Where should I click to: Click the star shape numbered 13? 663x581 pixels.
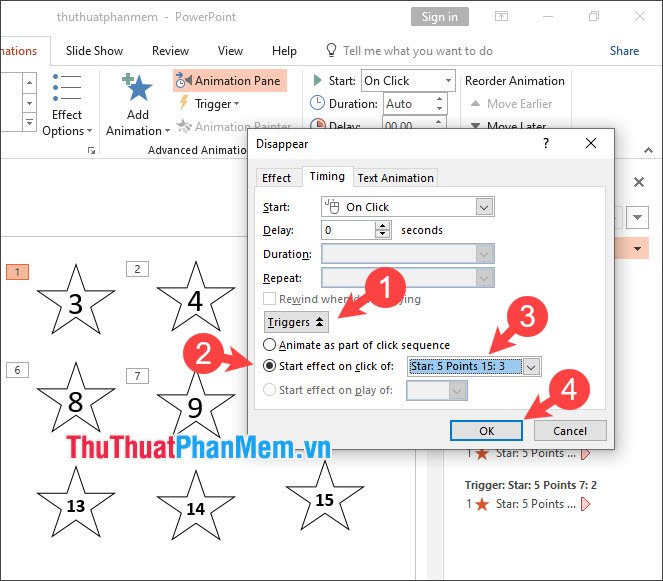76,503
